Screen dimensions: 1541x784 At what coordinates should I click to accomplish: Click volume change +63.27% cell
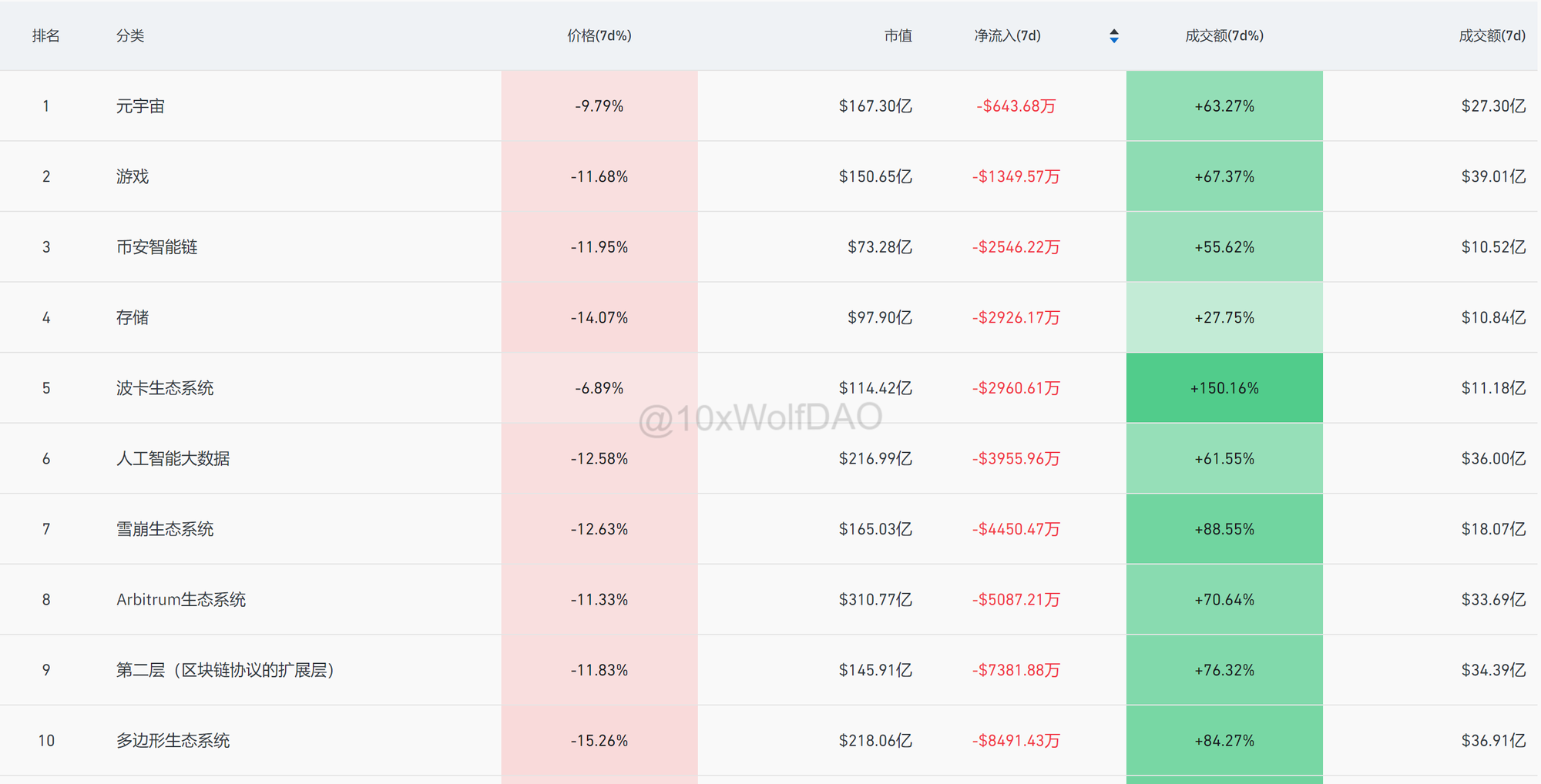(x=1224, y=106)
